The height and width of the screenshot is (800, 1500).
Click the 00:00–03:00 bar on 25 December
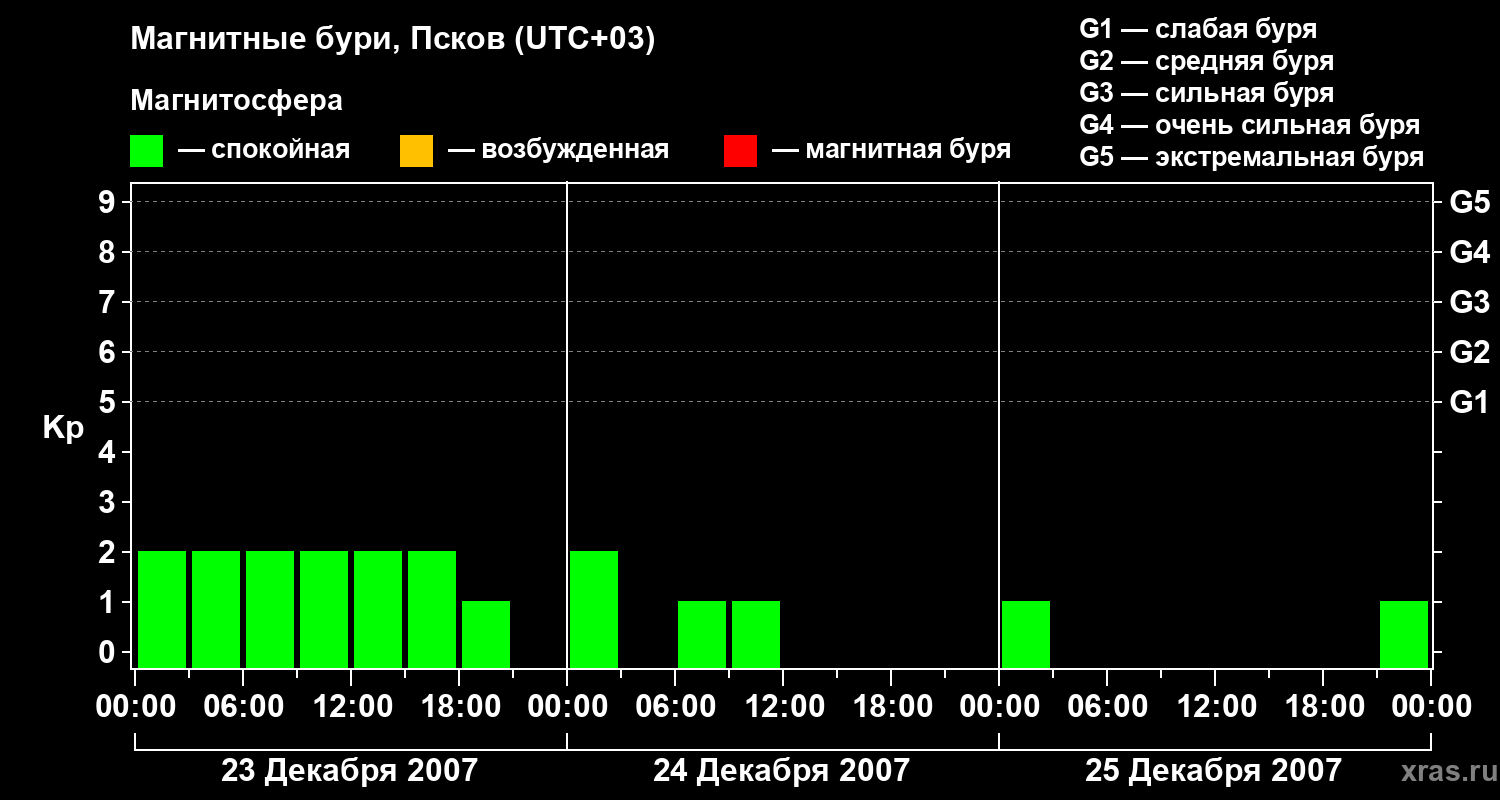coord(1026,634)
